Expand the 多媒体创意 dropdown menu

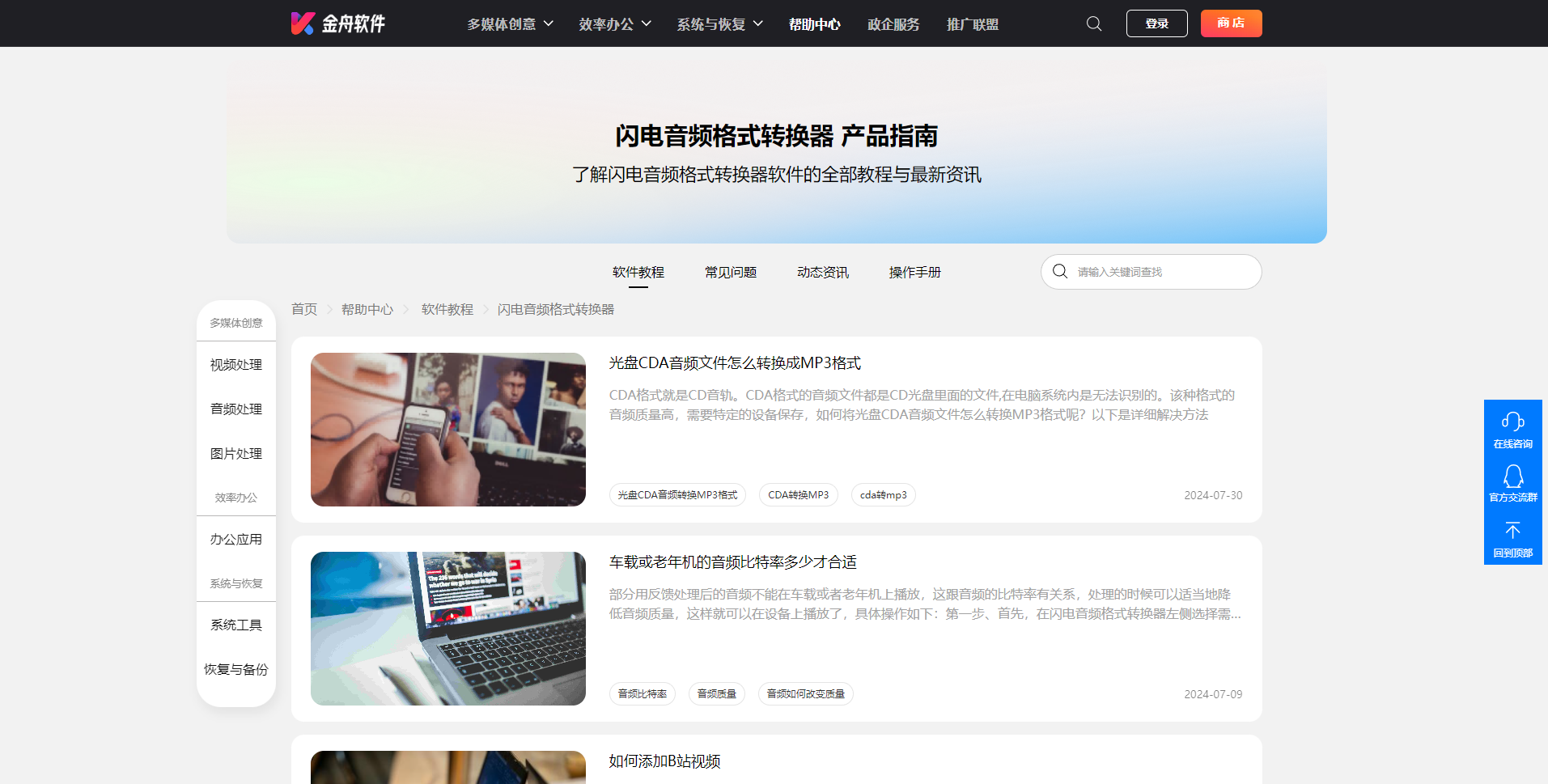click(x=510, y=24)
